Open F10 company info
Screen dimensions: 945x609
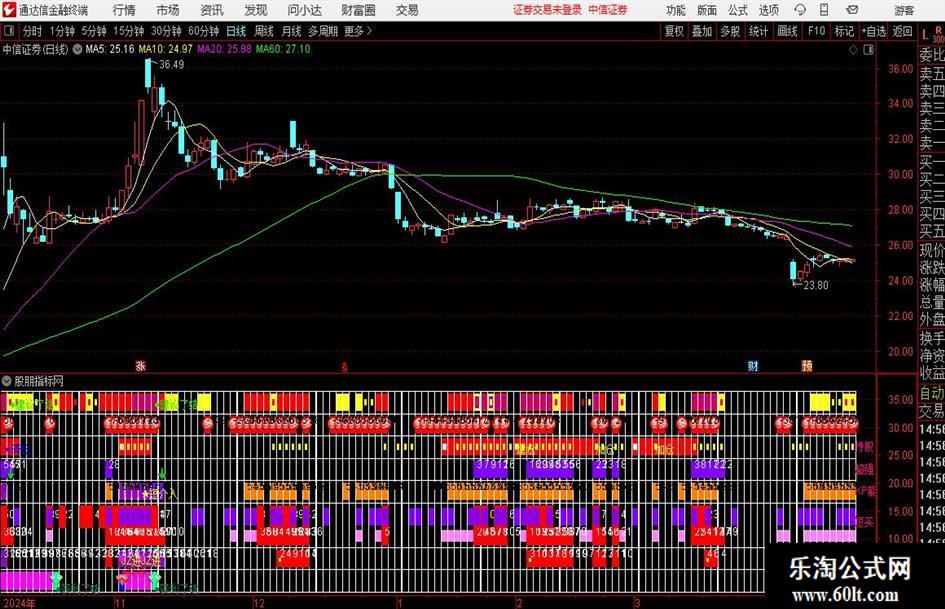click(x=817, y=31)
